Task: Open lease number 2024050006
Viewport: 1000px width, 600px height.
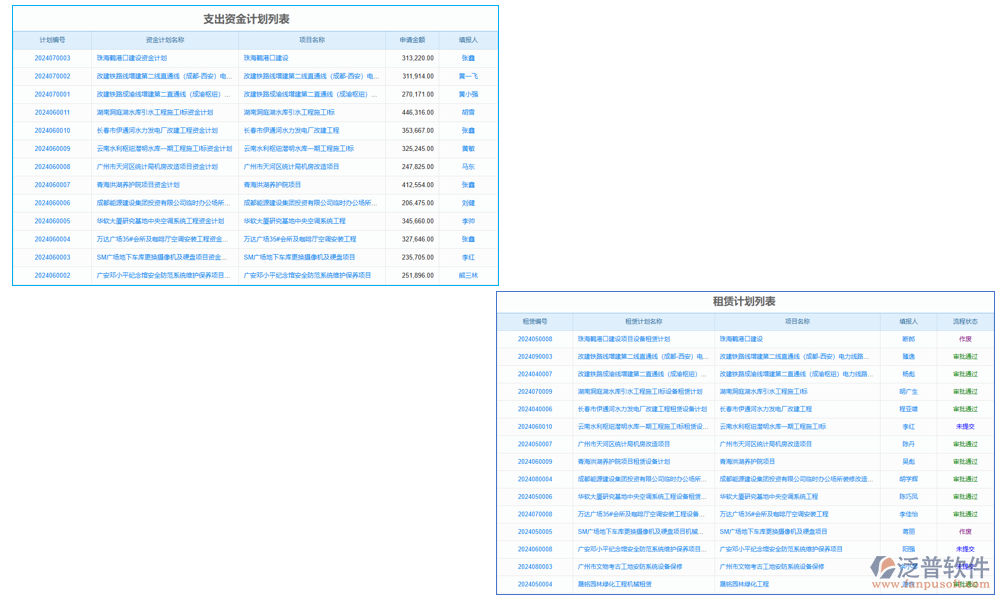Action: [535, 497]
